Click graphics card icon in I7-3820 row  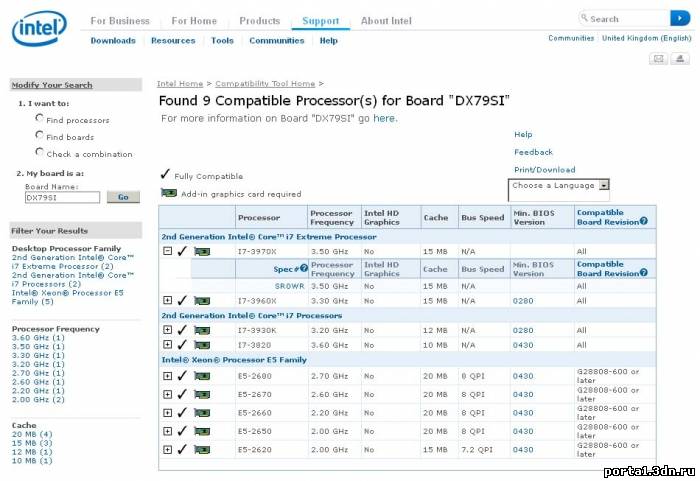[202, 345]
